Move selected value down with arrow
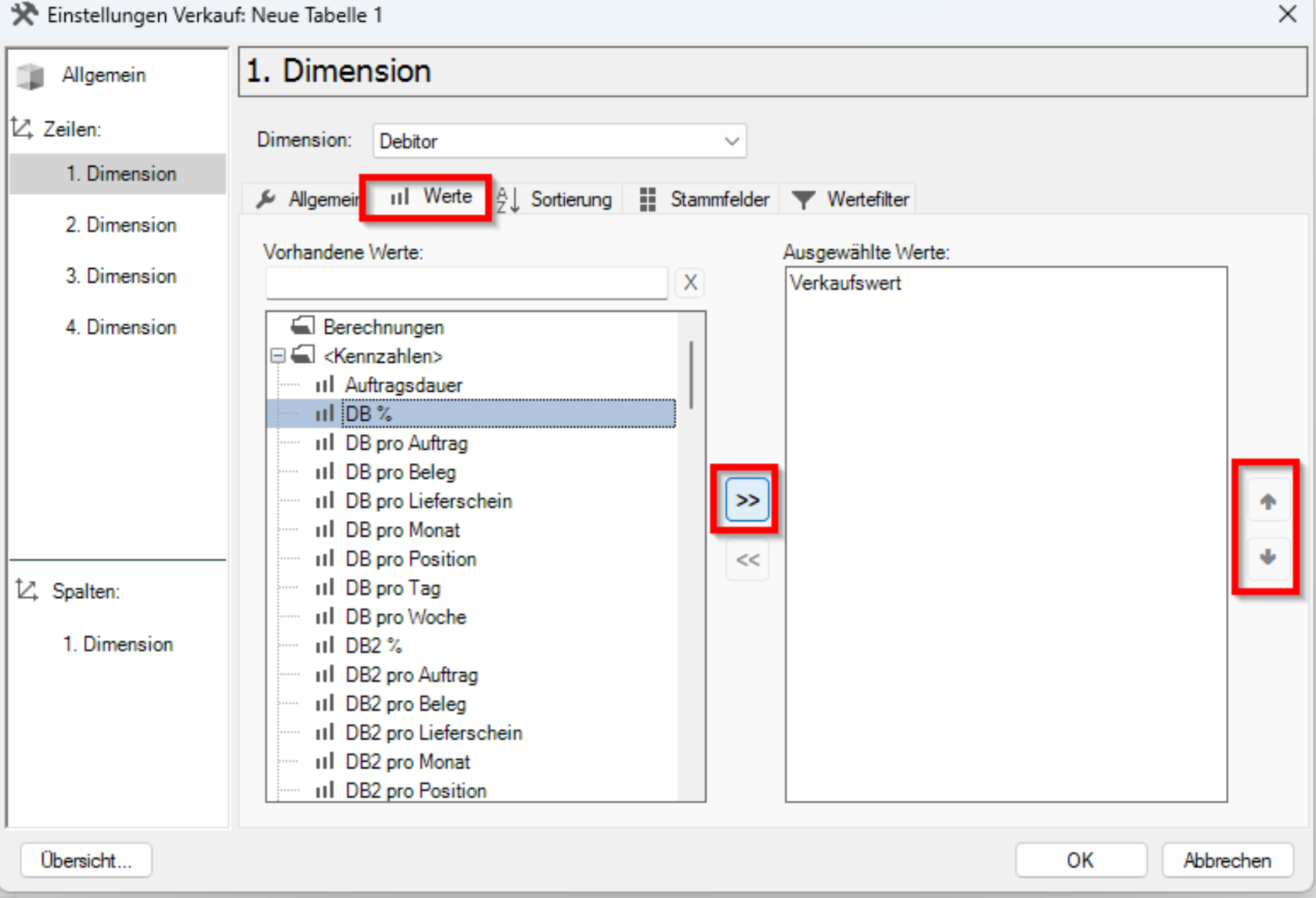Image resolution: width=1316 pixels, height=898 pixels. (1267, 557)
